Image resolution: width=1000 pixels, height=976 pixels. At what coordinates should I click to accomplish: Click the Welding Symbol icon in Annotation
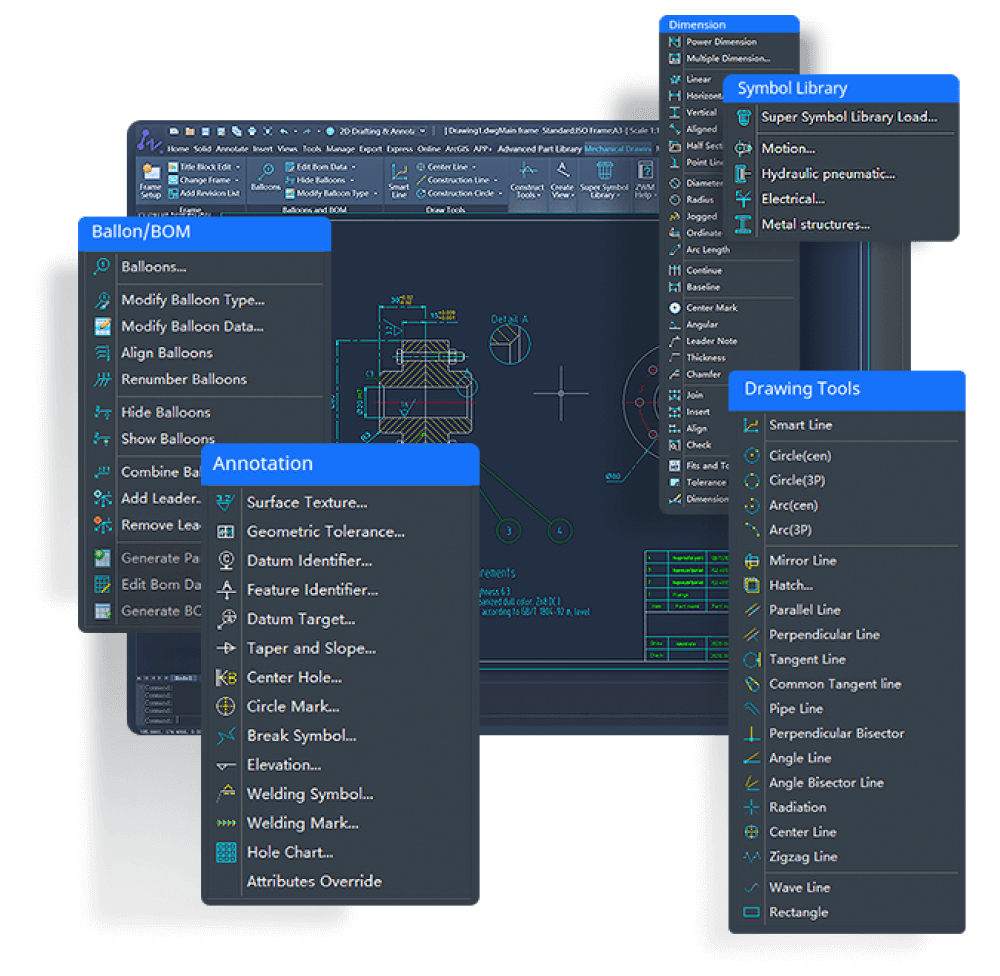coord(226,794)
